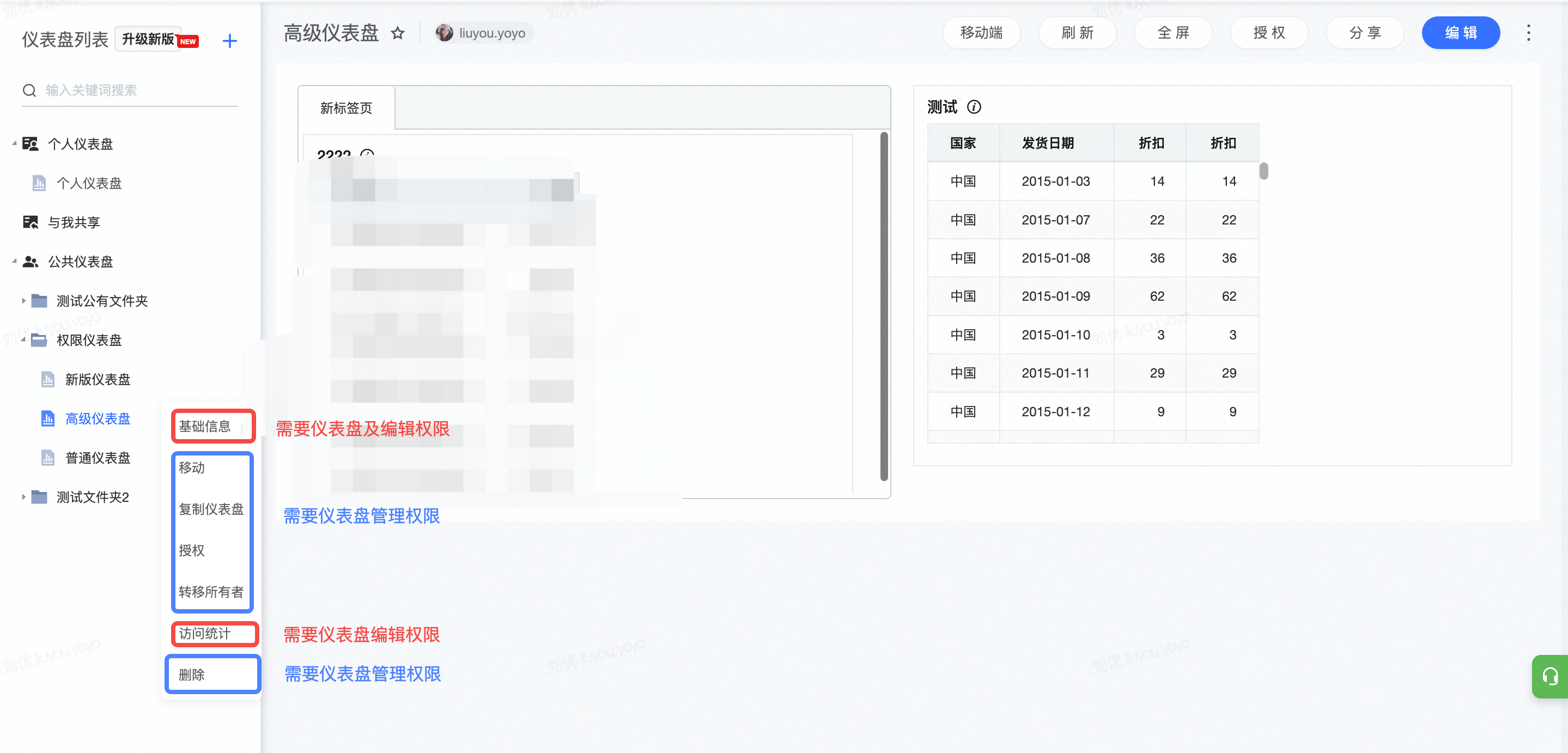Click the blue 编辑 button
The image size is (1568, 753).
[1460, 33]
